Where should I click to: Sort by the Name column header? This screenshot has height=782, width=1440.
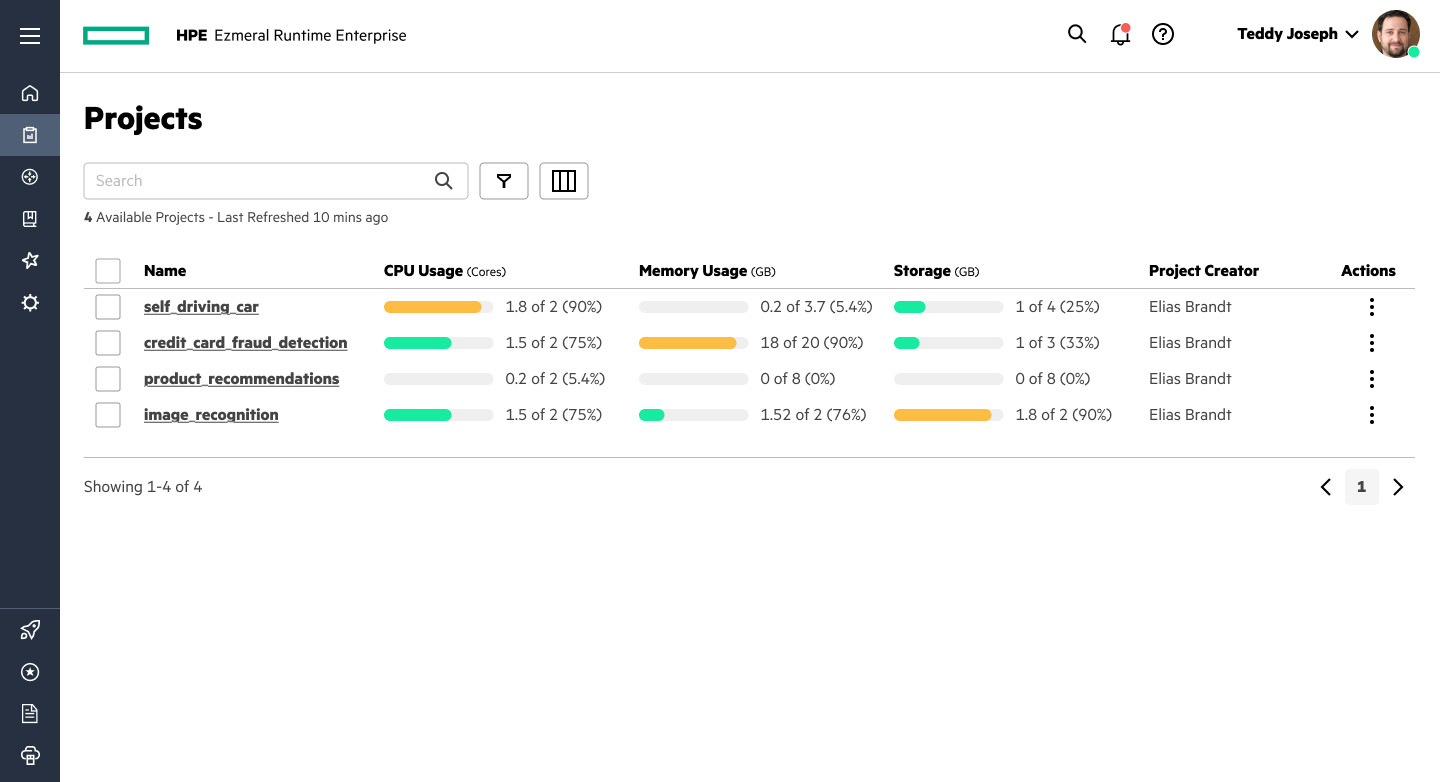coord(165,271)
